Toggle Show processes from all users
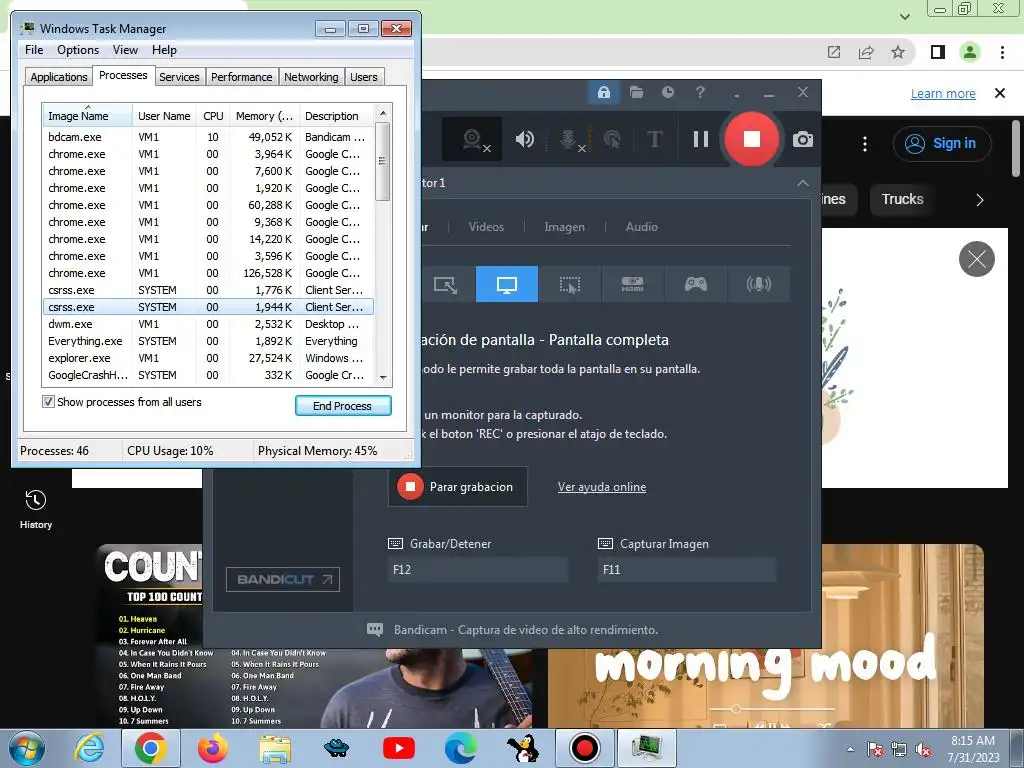Viewport: 1024px width, 768px height. click(48, 402)
